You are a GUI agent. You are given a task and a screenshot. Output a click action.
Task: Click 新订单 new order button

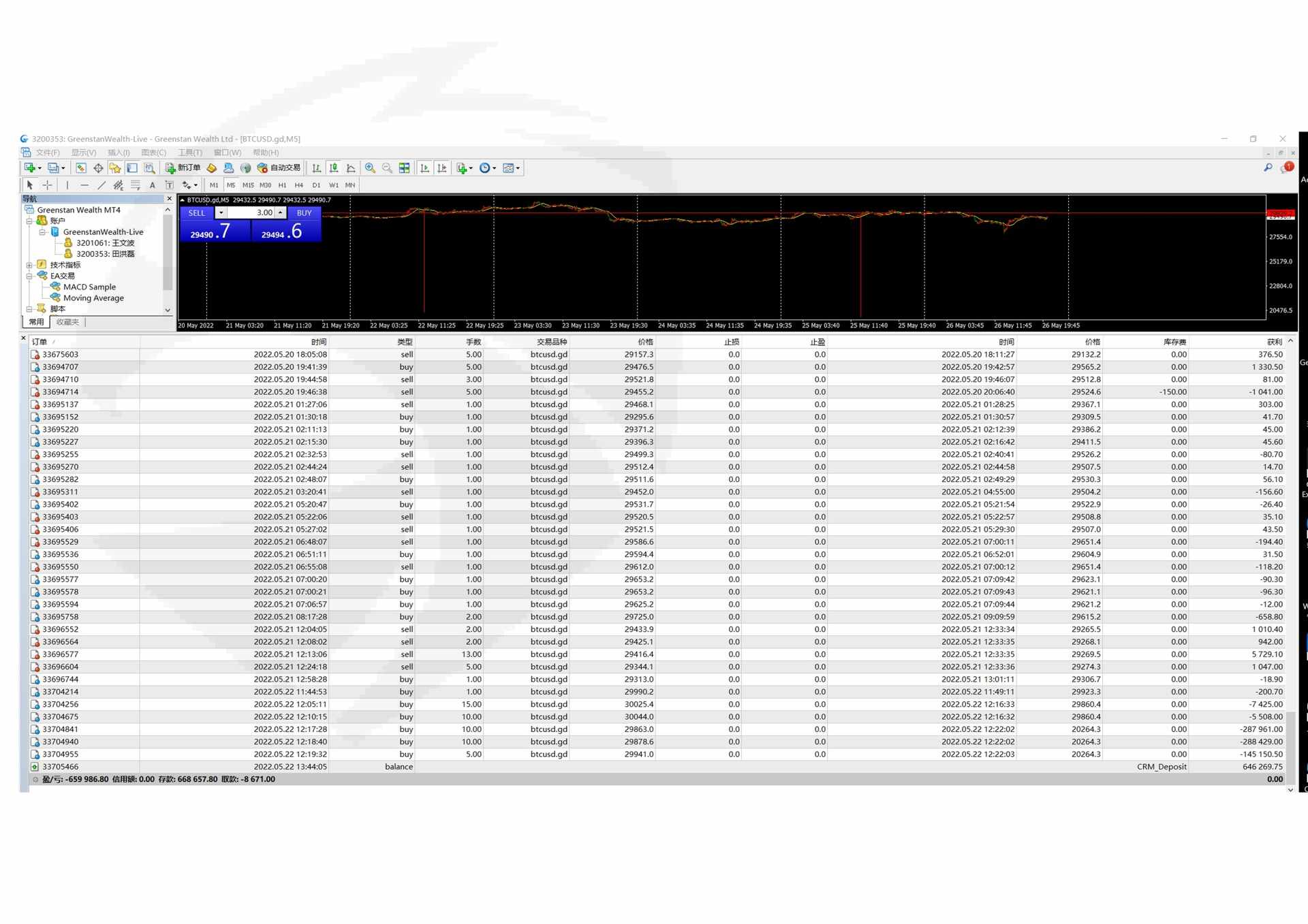(x=183, y=168)
